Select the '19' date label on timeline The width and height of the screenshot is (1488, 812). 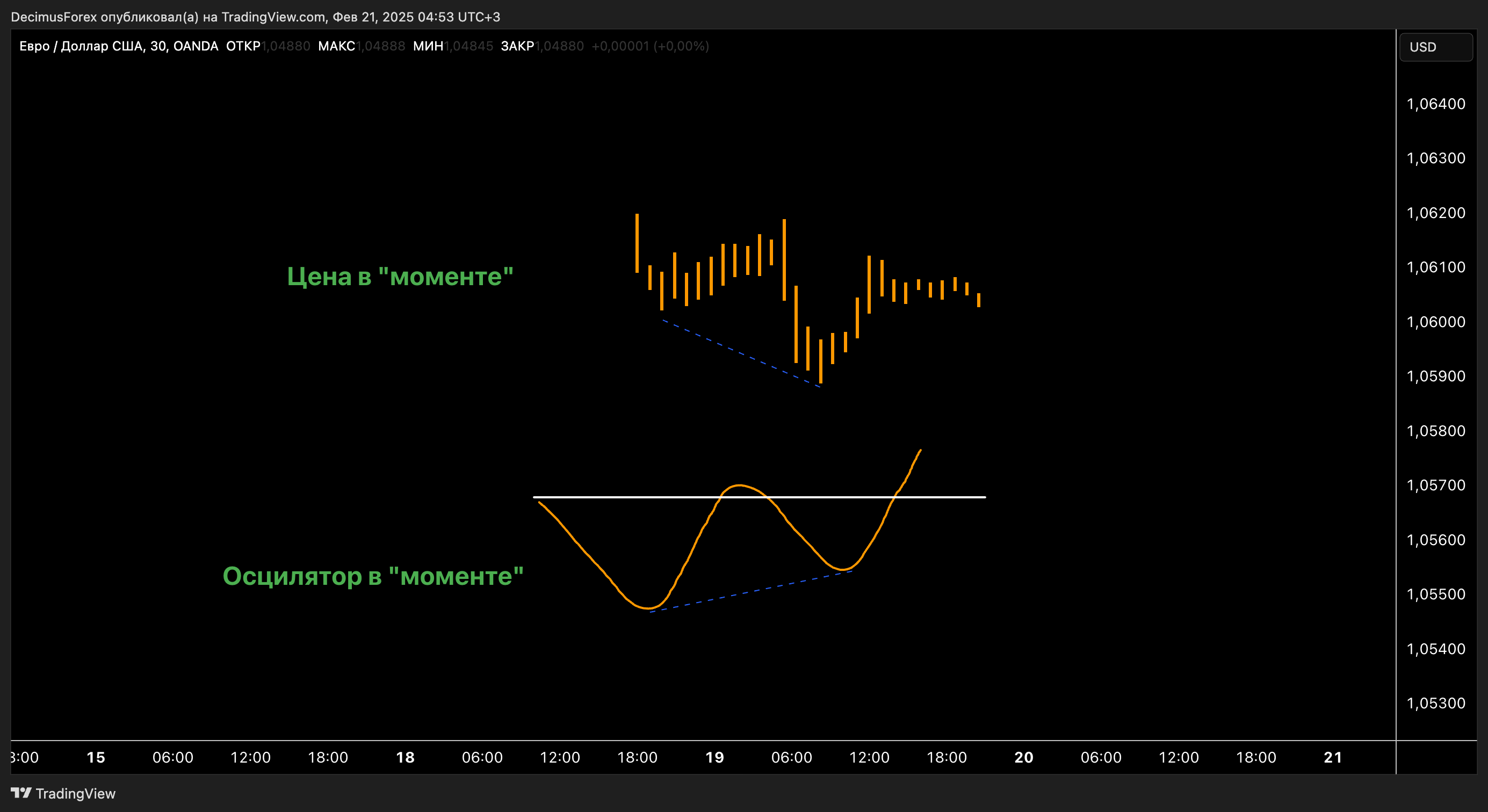(715, 757)
